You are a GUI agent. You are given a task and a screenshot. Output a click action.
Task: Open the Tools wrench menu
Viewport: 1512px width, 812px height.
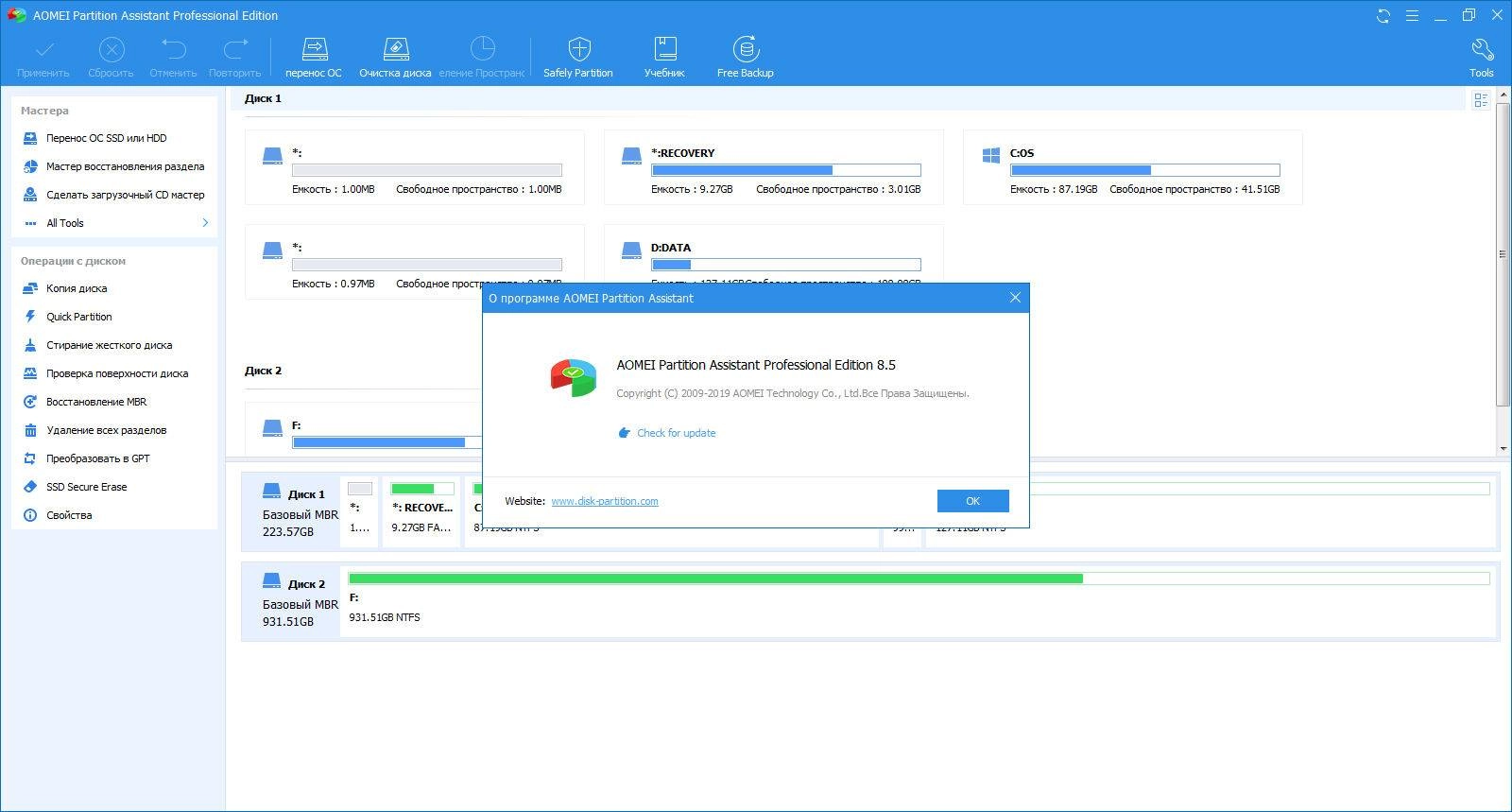click(1481, 58)
